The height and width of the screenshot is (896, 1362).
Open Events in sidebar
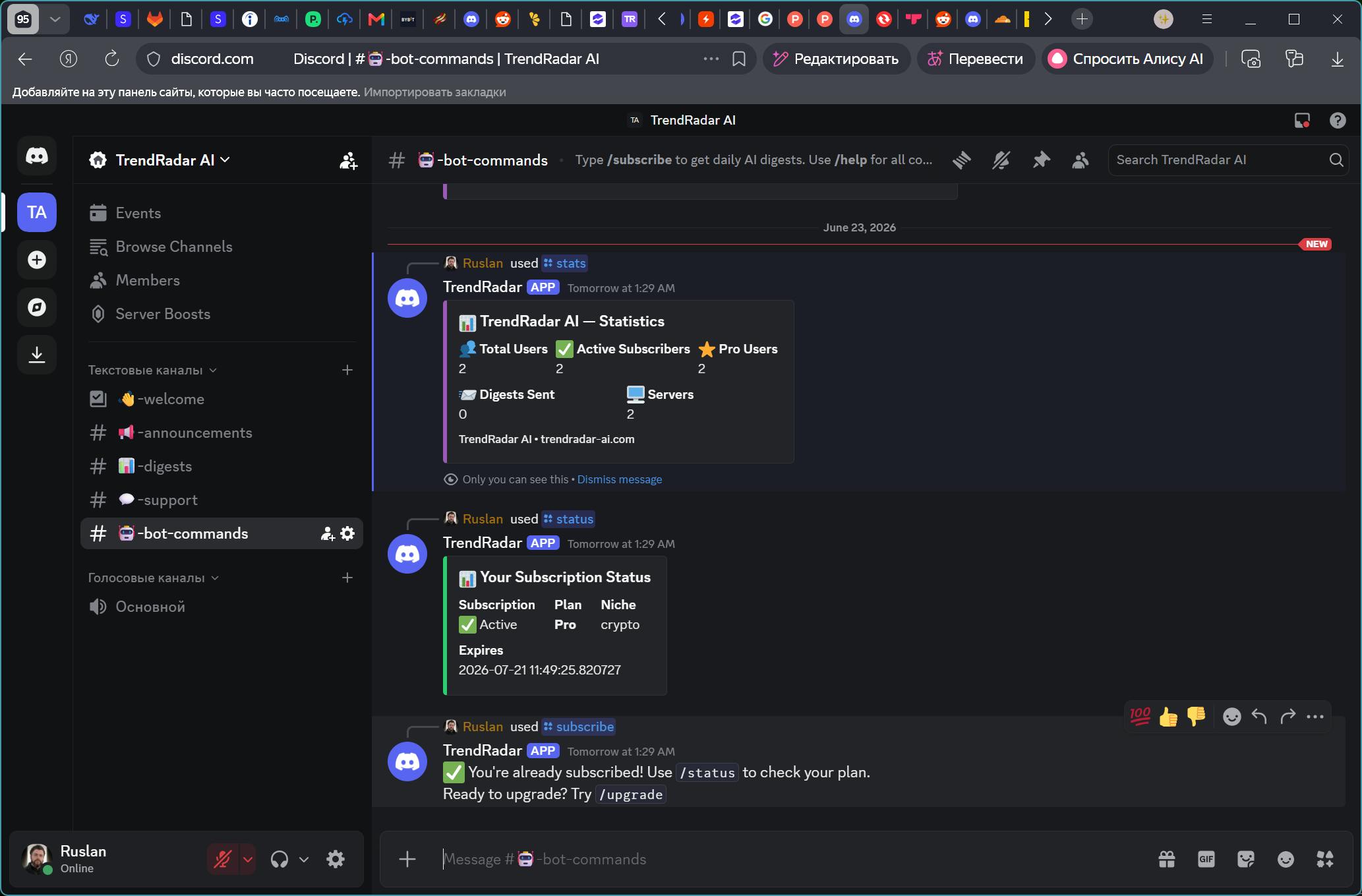(222, 213)
